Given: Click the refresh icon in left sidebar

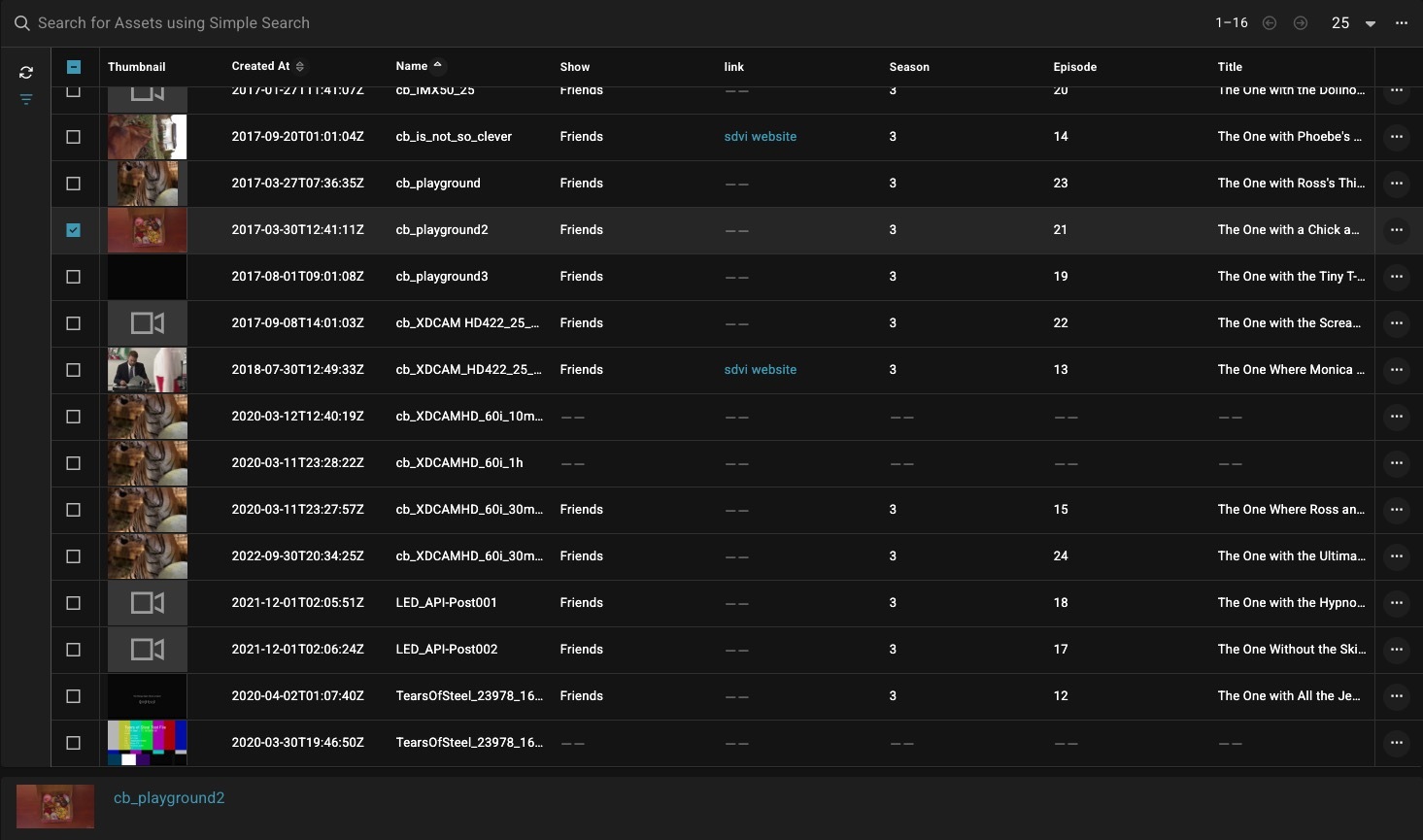Looking at the screenshot, I should click(x=26, y=72).
